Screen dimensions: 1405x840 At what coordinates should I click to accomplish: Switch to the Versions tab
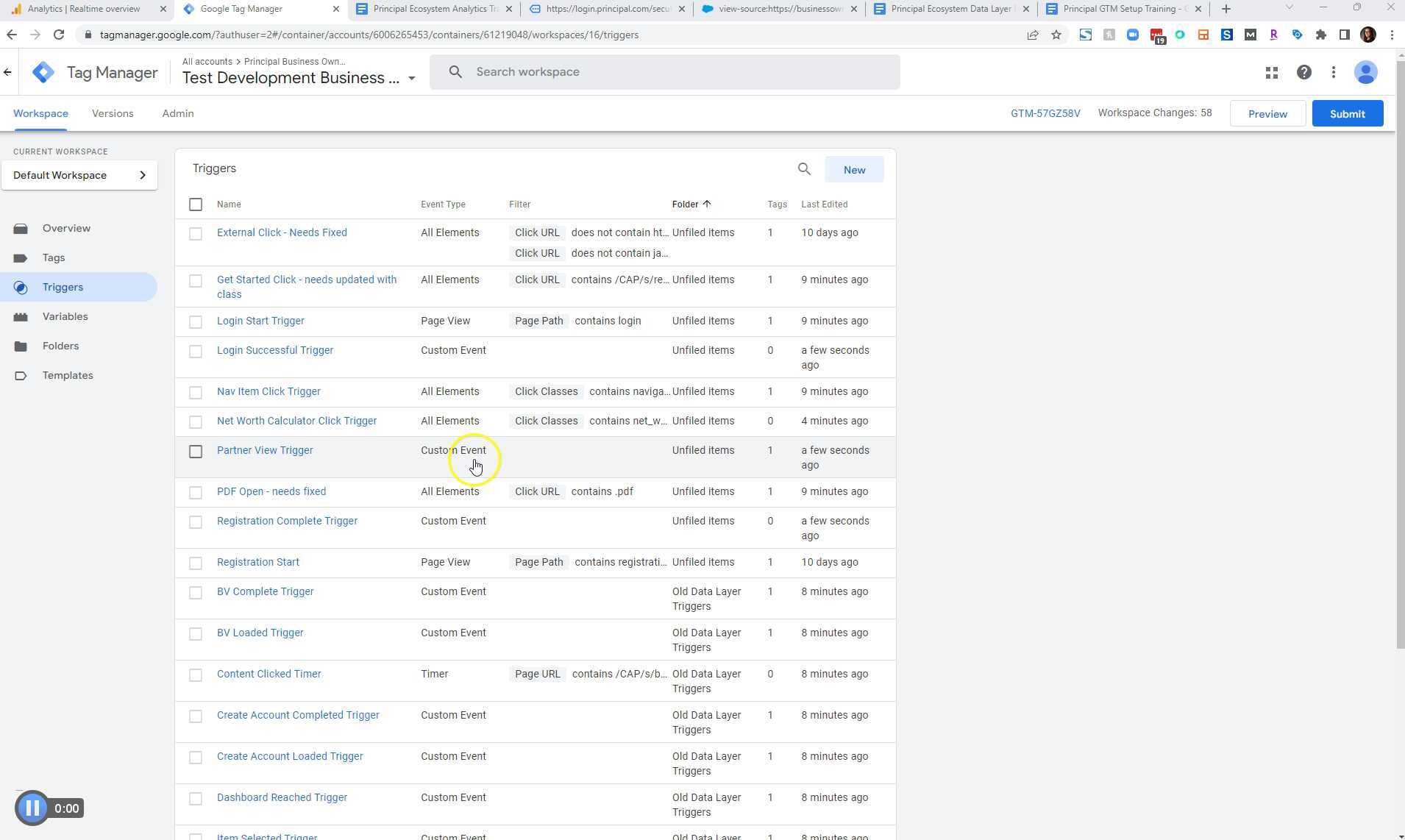pyautogui.click(x=112, y=113)
